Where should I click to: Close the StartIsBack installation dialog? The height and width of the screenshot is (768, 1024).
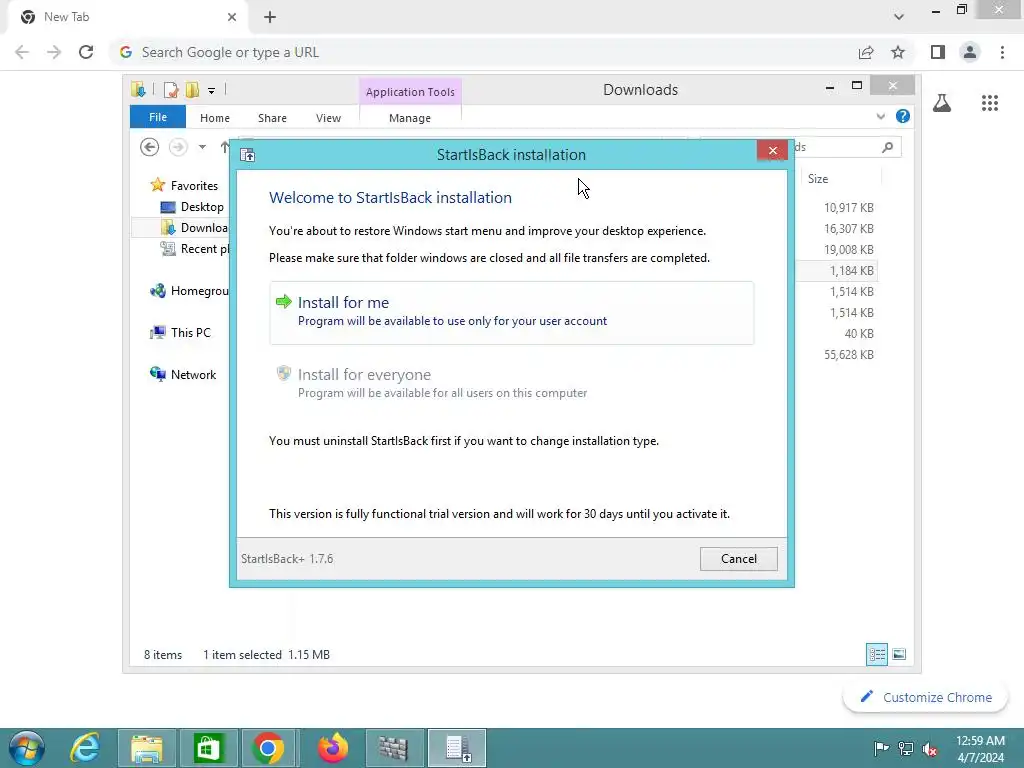[773, 151]
